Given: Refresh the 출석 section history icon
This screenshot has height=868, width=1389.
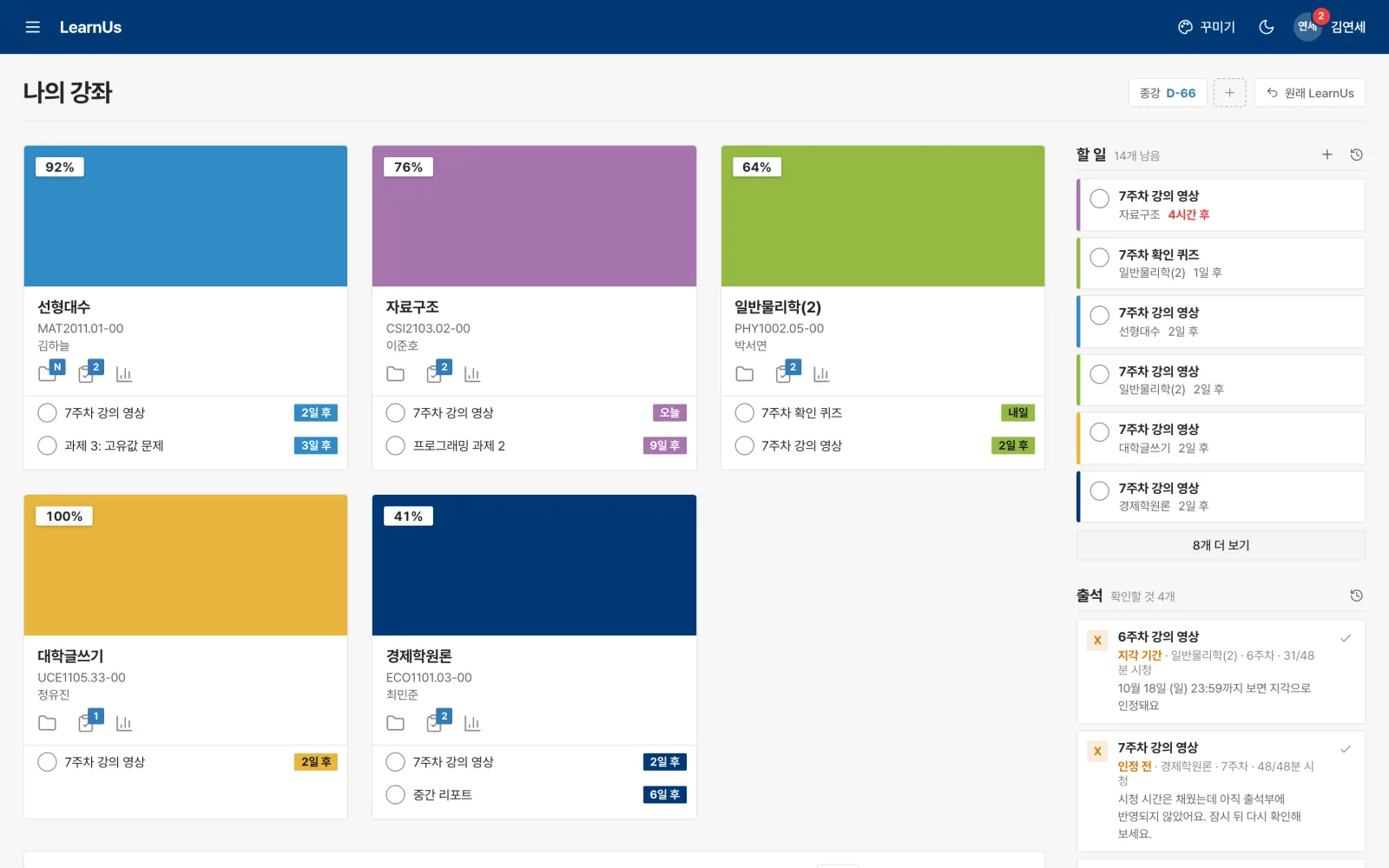Looking at the screenshot, I should (1357, 595).
